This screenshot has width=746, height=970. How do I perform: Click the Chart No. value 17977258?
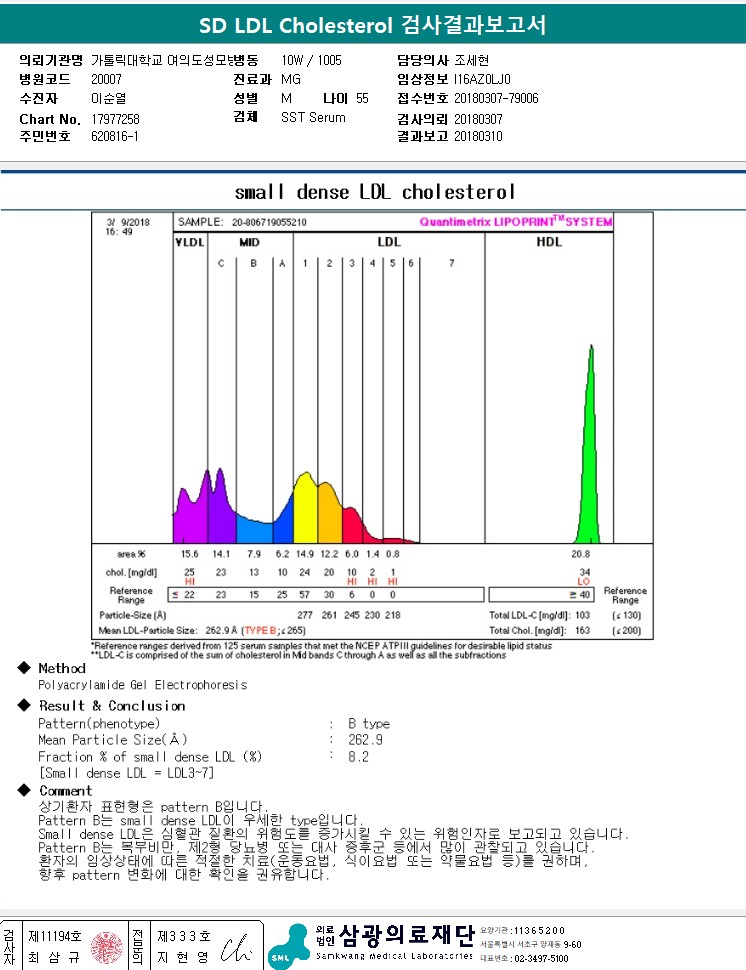pos(115,119)
